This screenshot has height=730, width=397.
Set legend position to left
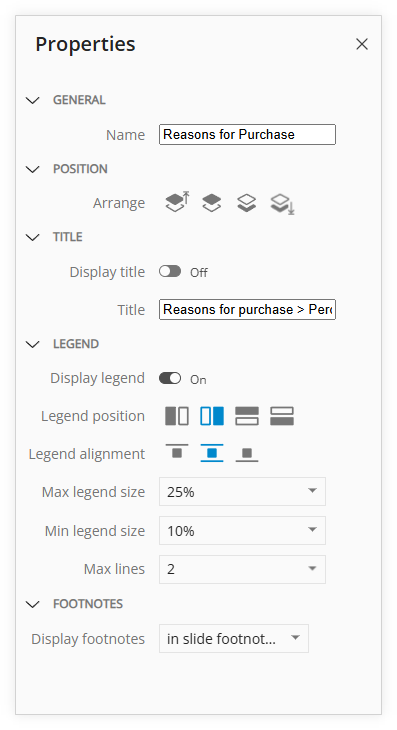tap(177, 416)
